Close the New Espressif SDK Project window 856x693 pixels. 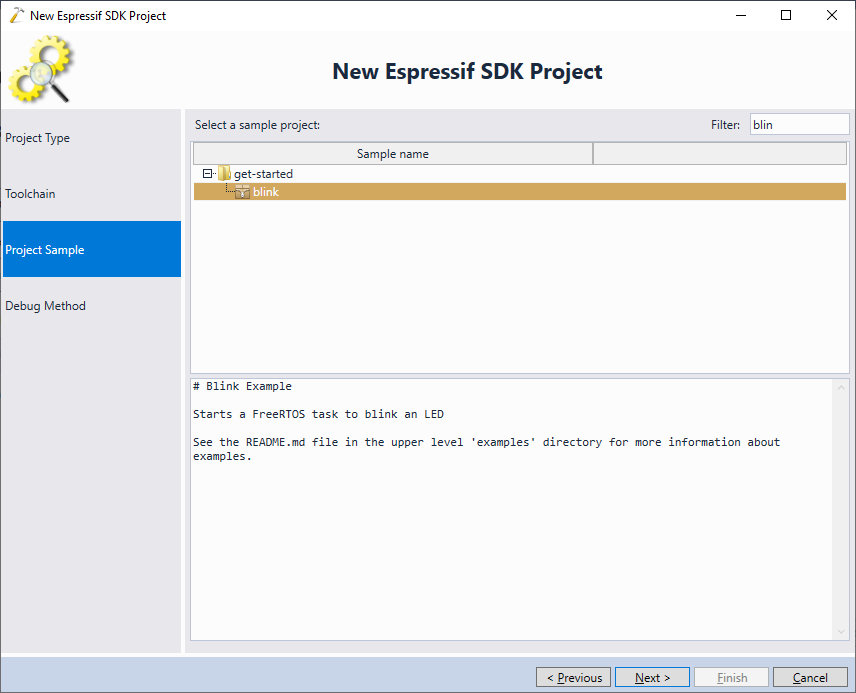[831, 15]
